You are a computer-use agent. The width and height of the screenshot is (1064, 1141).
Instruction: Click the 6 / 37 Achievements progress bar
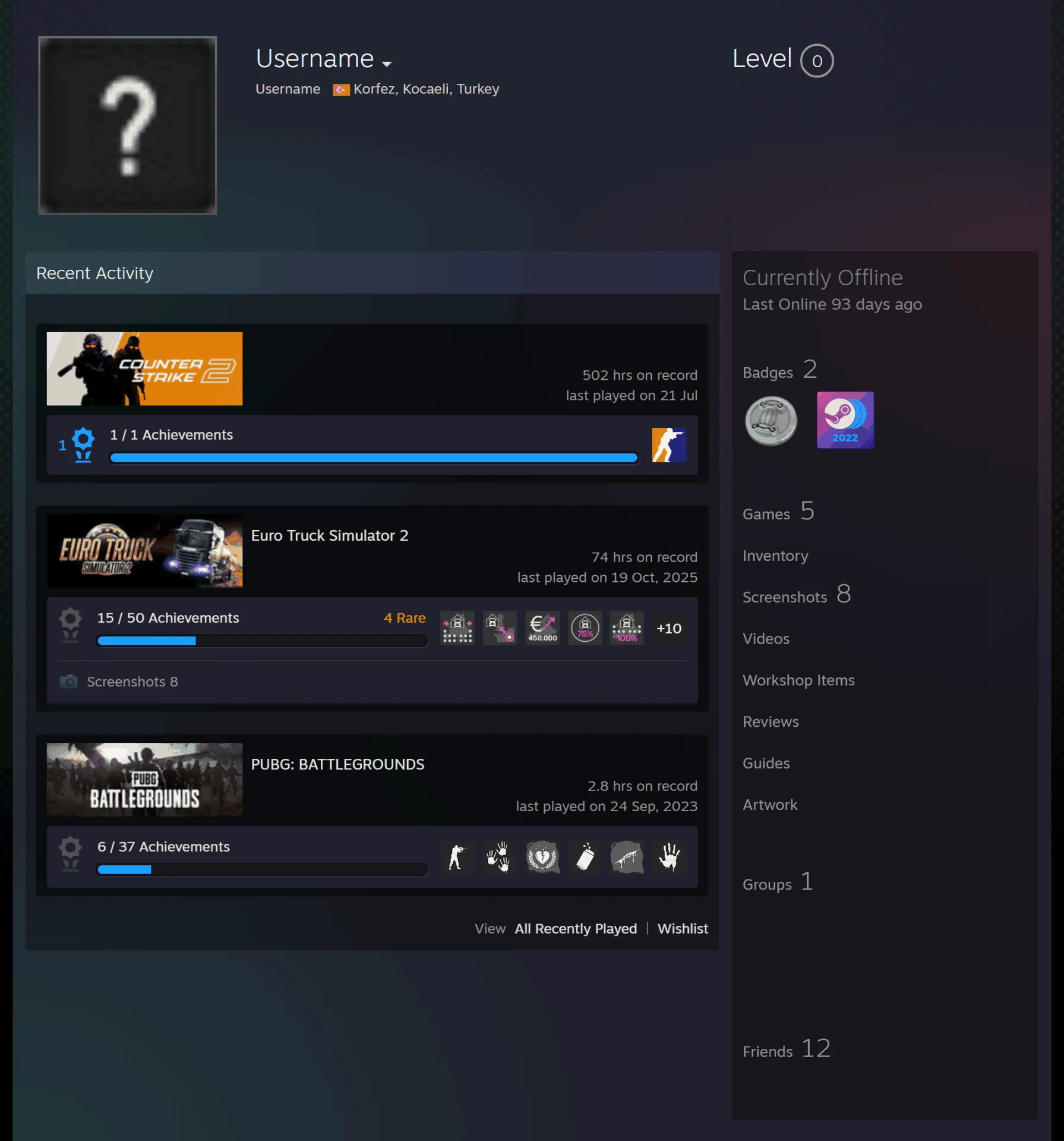(x=262, y=869)
